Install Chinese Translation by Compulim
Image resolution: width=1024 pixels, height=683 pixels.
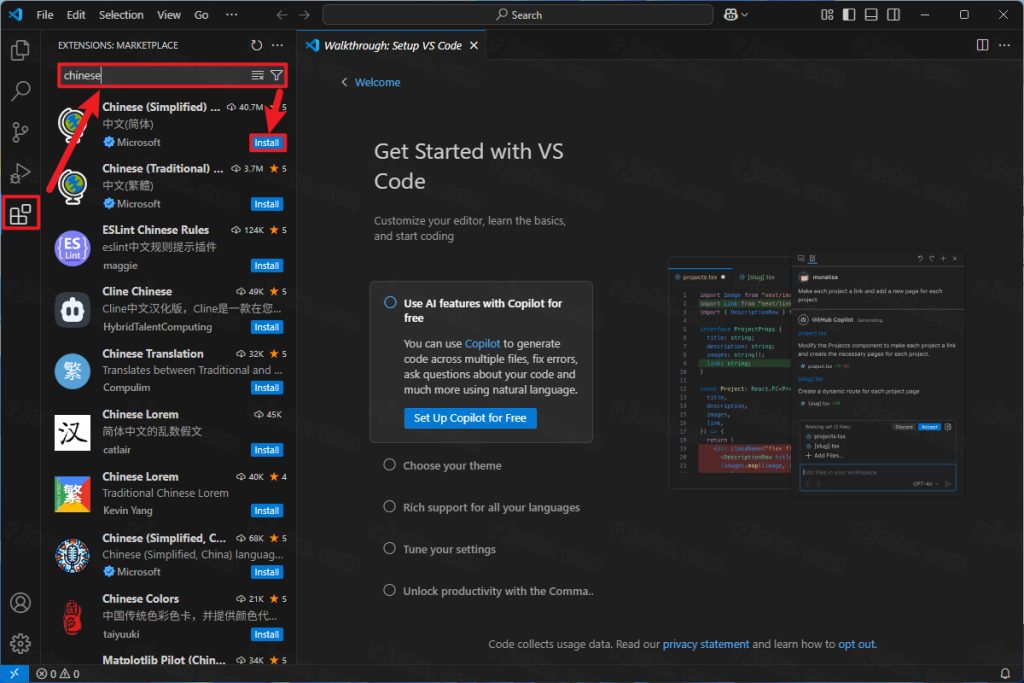(267, 388)
